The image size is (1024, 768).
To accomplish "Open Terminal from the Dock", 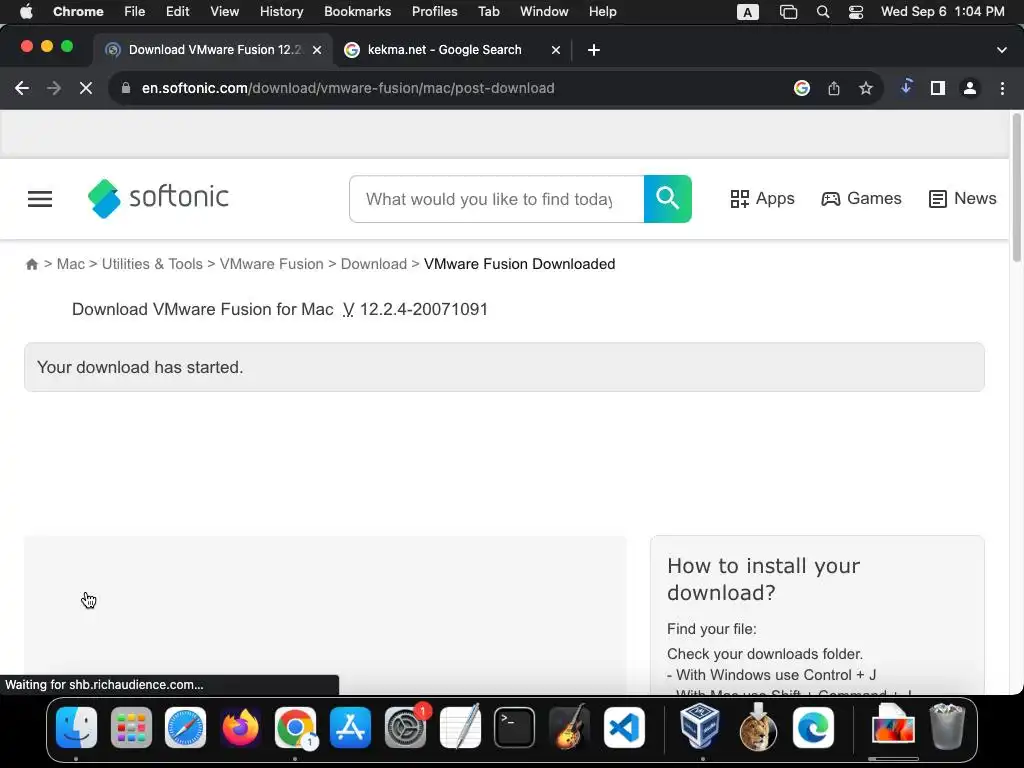I will coord(514,728).
